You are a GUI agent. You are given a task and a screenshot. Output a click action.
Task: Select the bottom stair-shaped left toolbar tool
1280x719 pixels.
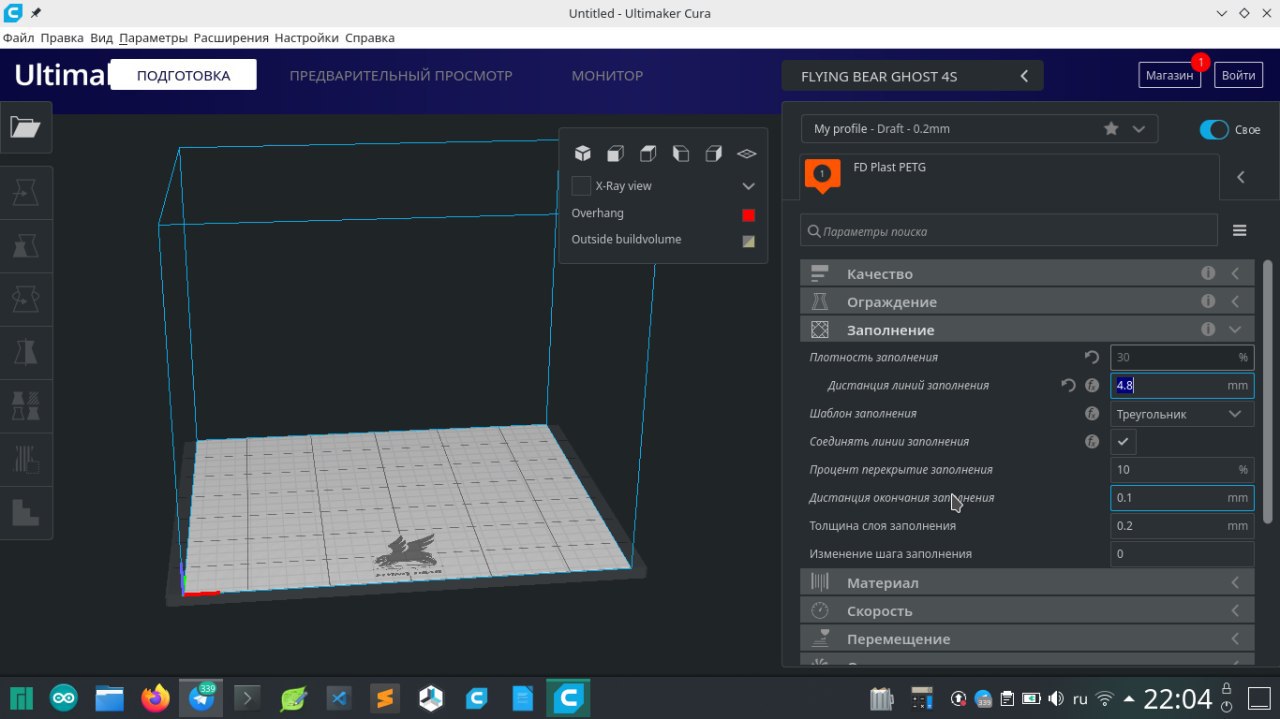[x=25, y=512]
